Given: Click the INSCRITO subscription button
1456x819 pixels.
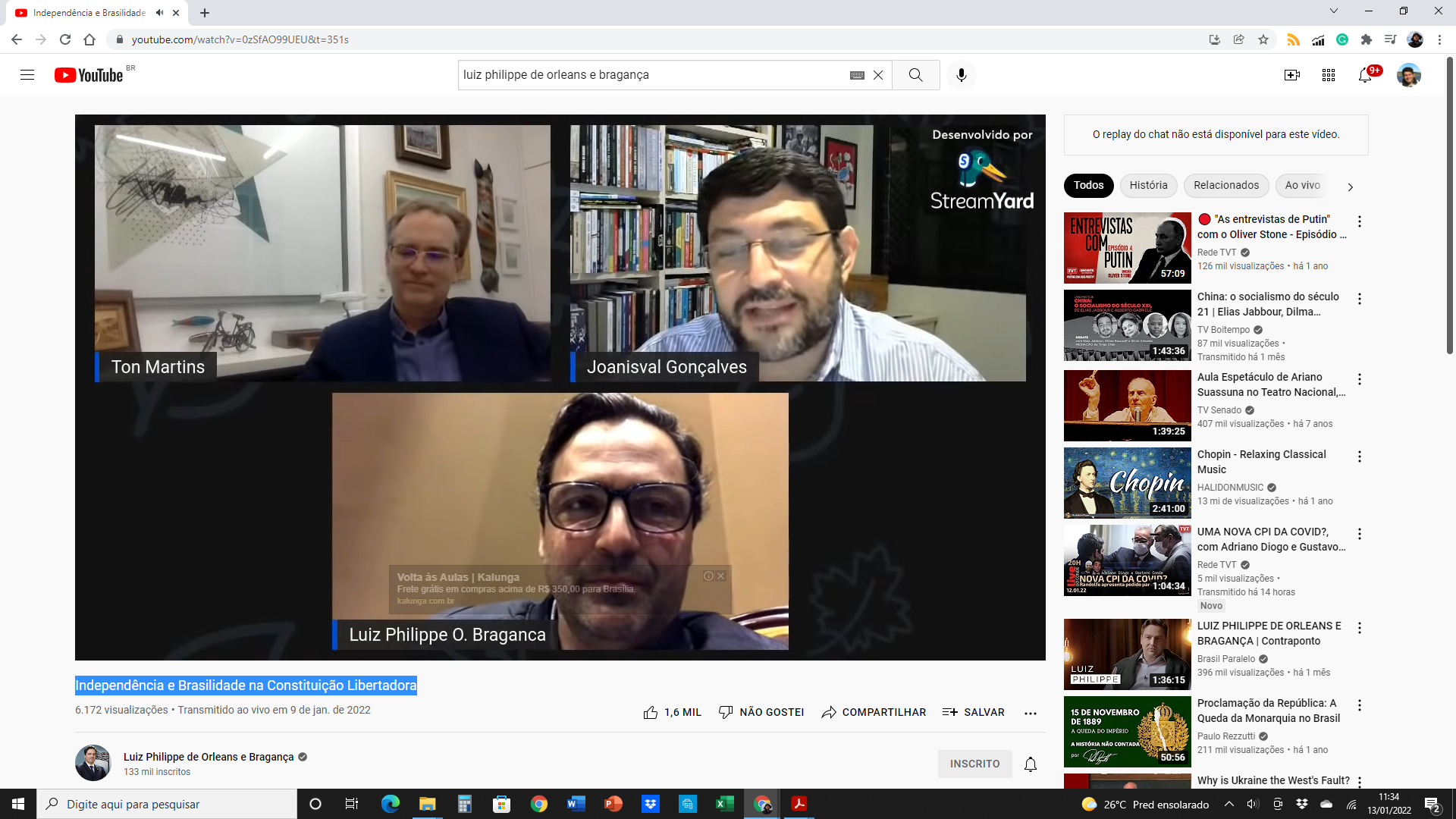Looking at the screenshot, I should tap(974, 764).
